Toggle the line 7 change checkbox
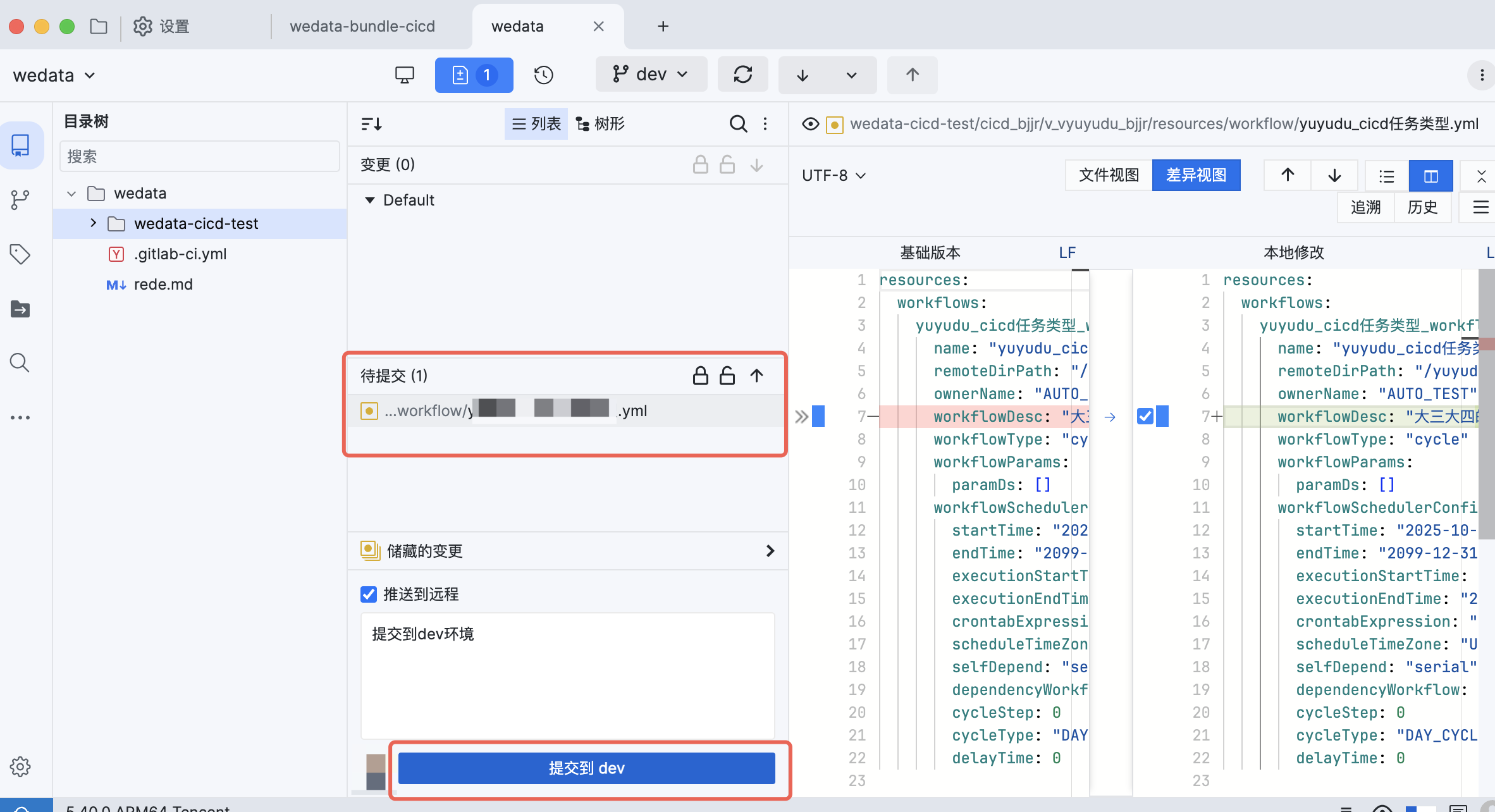The height and width of the screenshot is (812, 1495). pos(1145,416)
